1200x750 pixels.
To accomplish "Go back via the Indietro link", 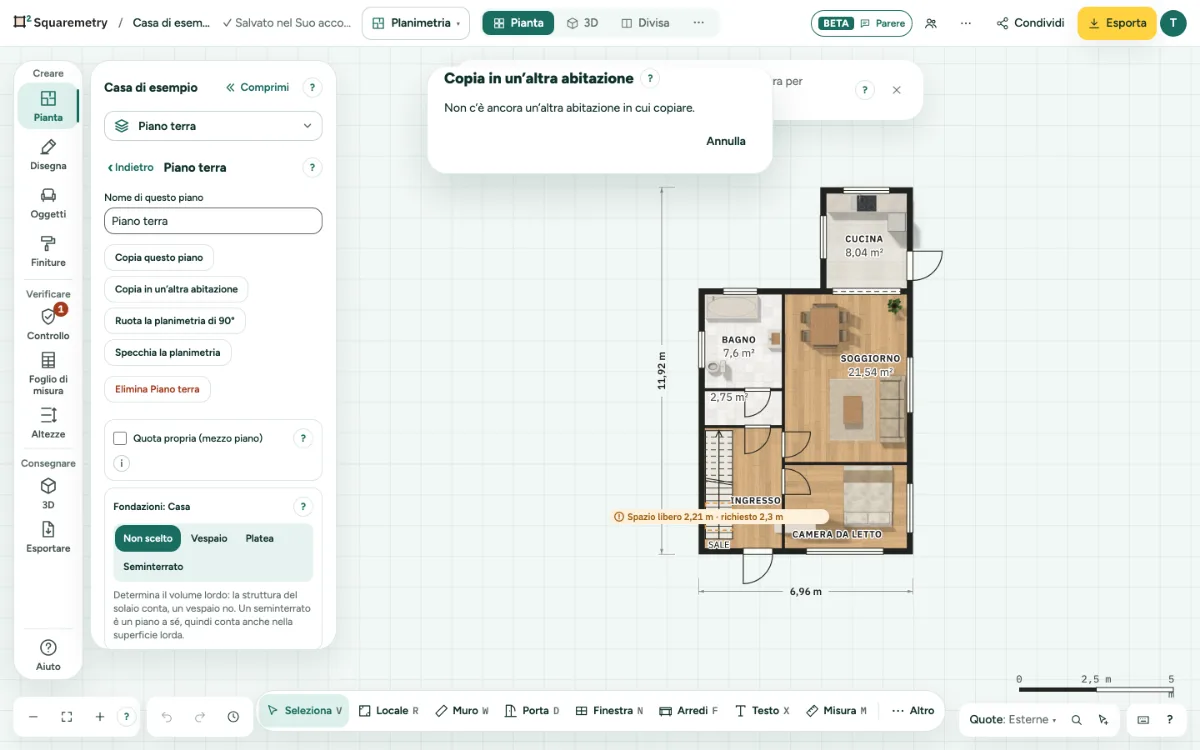I will (131, 168).
